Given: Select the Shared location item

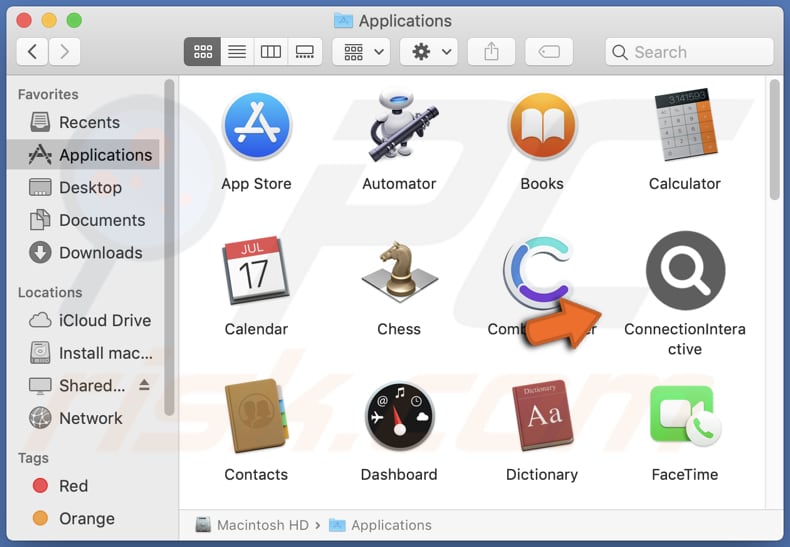Looking at the screenshot, I should tap(84, 385).
